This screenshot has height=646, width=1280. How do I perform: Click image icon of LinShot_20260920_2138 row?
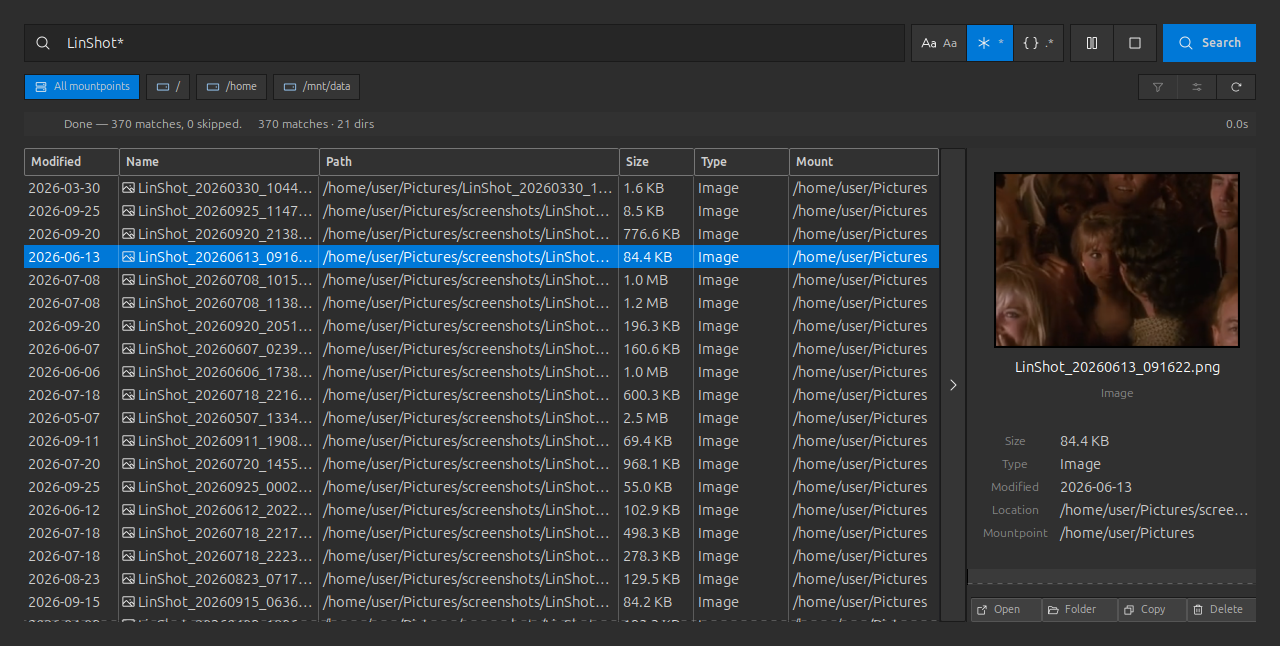pyautogui.click(x=128, y=234)
